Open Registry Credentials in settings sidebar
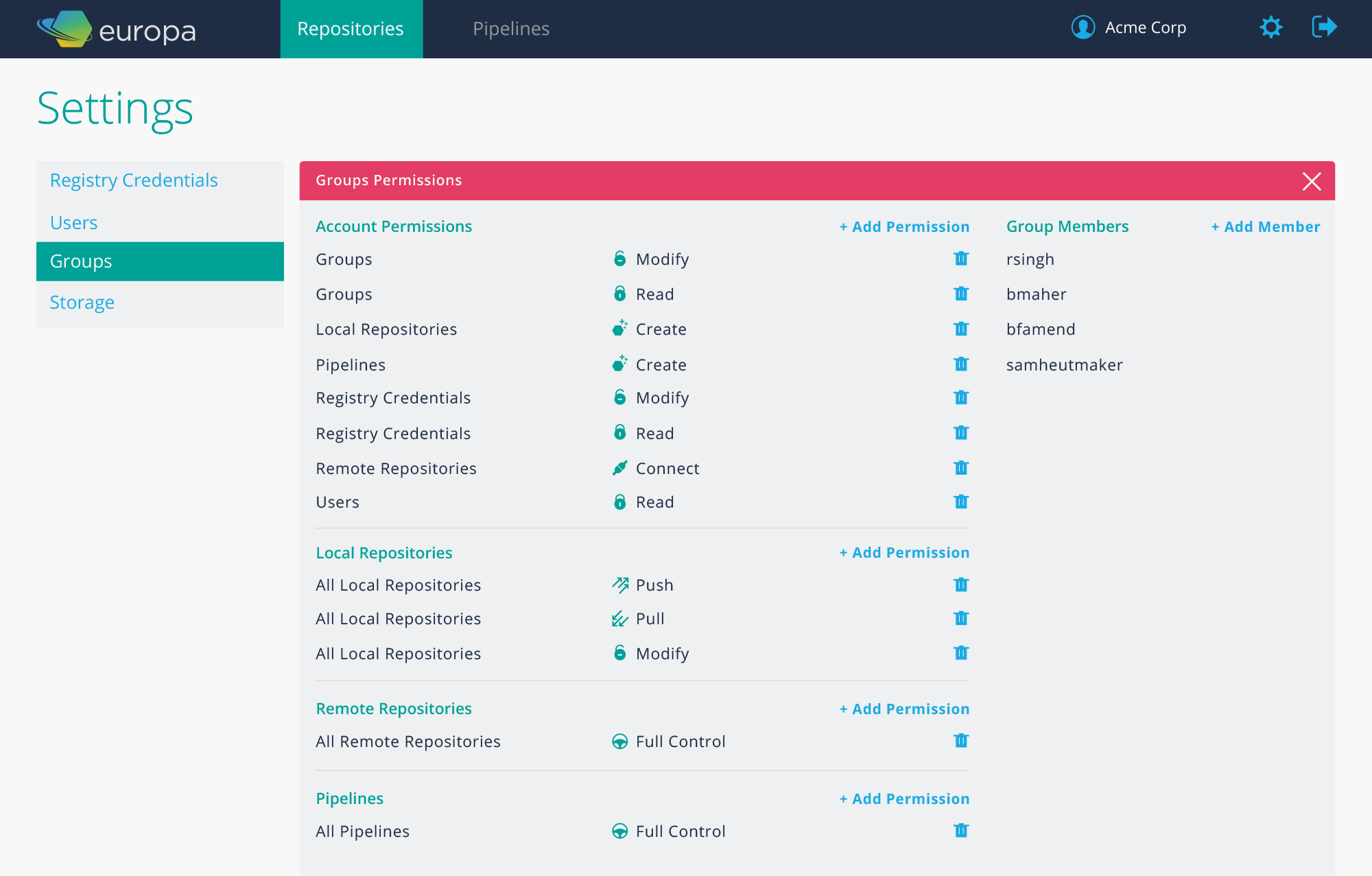 [134, 180]
